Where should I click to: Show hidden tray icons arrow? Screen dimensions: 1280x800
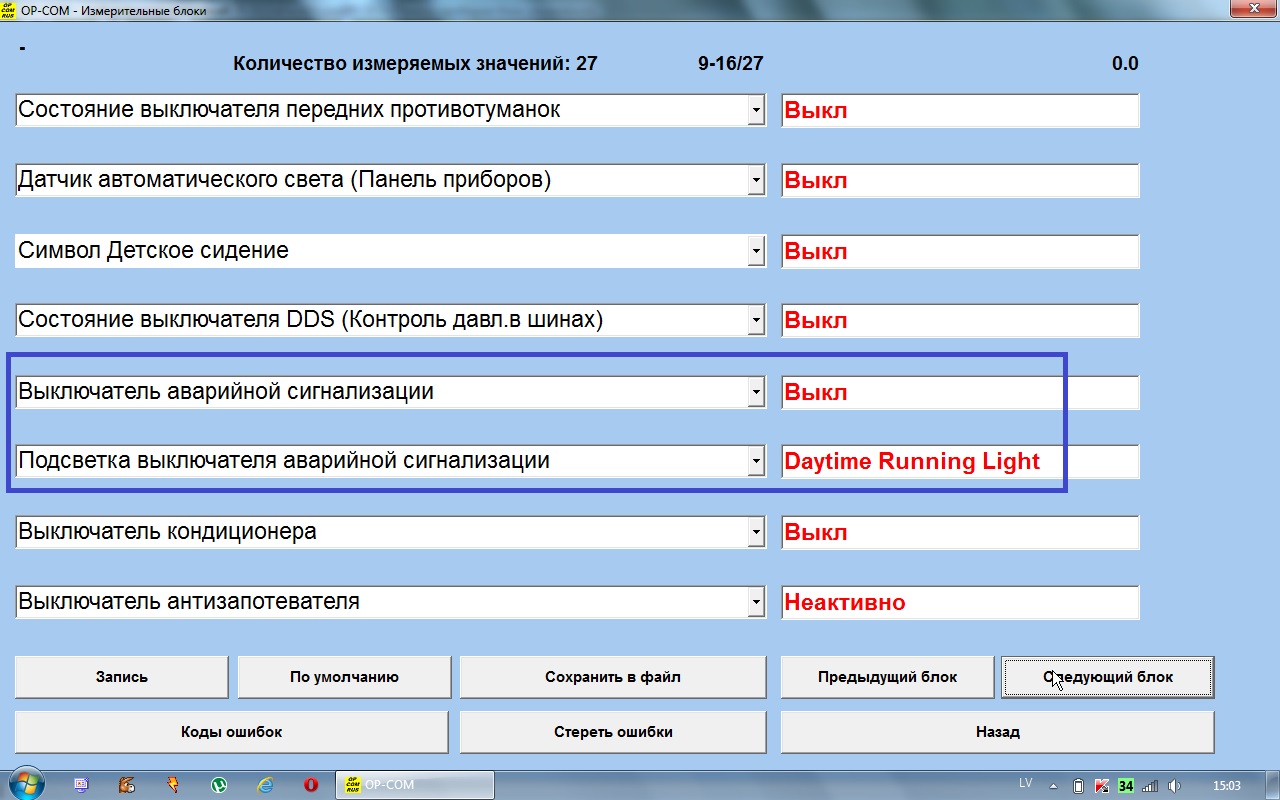click(1054, 786)
